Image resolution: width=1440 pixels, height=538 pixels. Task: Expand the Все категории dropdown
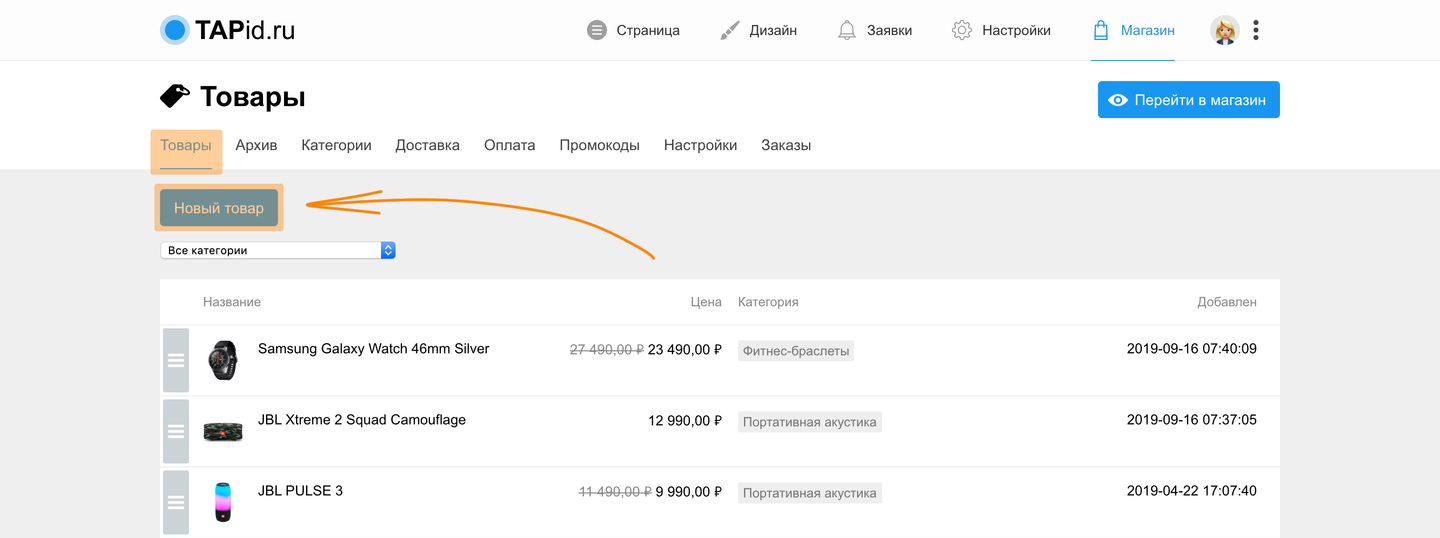(278, 250)
